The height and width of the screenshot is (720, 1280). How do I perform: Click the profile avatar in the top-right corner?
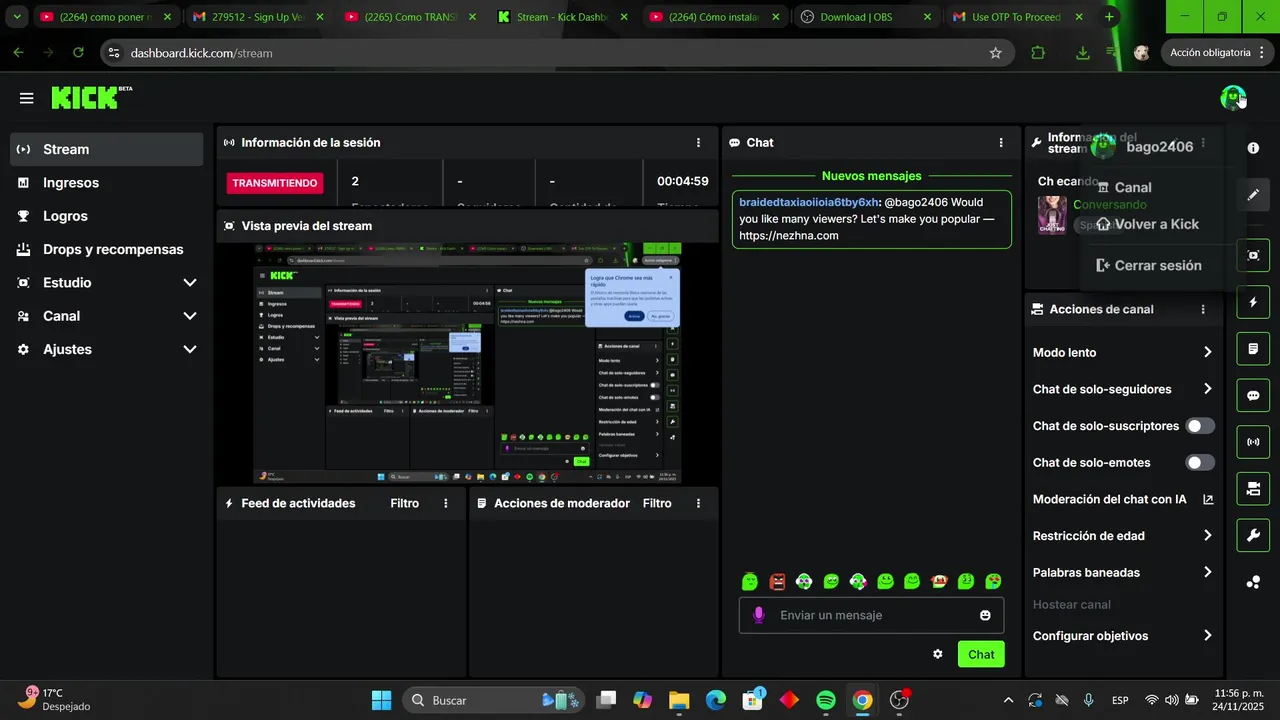pyautogui.click(x=1233, y=98)
